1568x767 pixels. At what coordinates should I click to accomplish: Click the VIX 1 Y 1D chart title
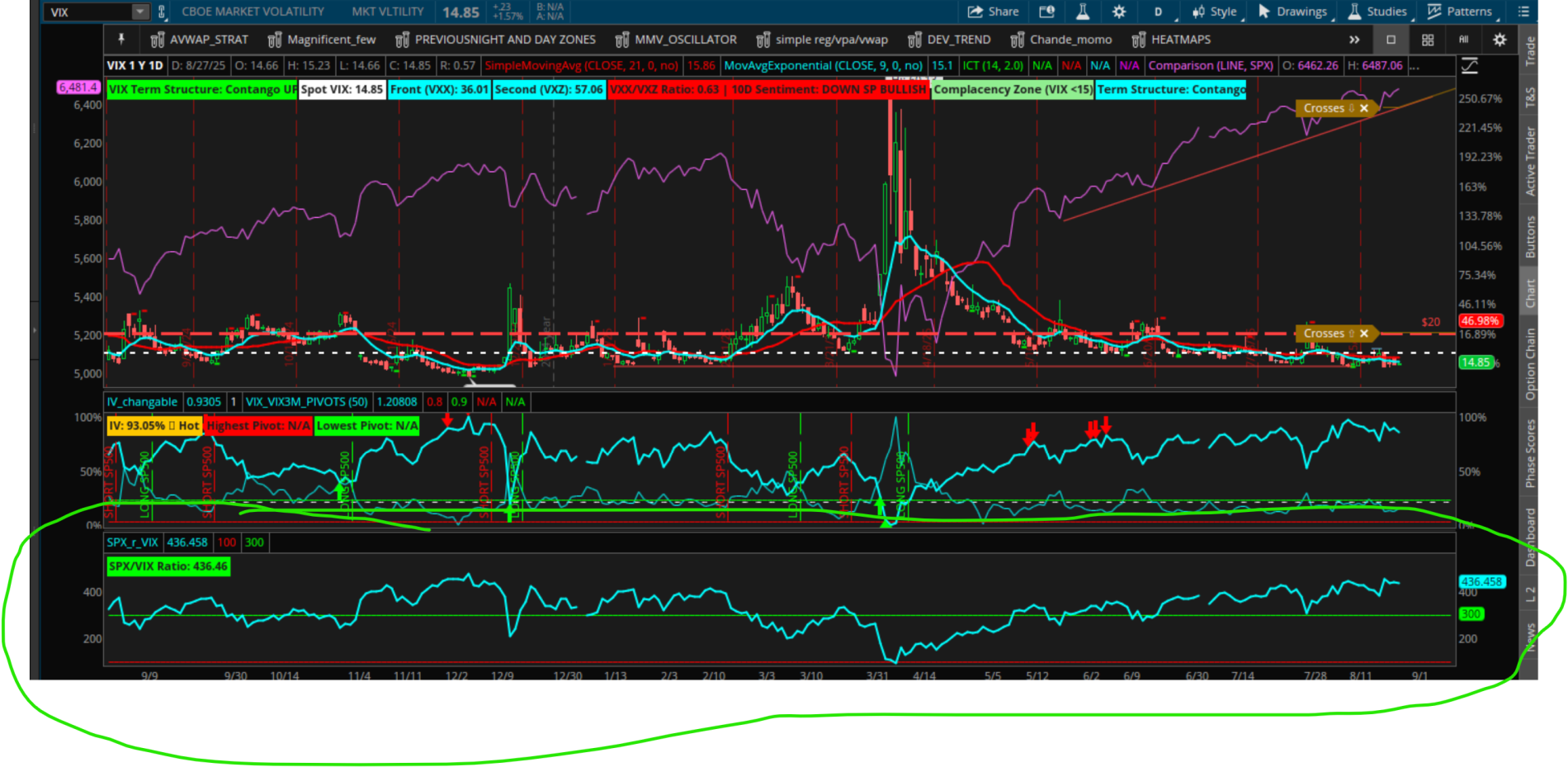135,65
